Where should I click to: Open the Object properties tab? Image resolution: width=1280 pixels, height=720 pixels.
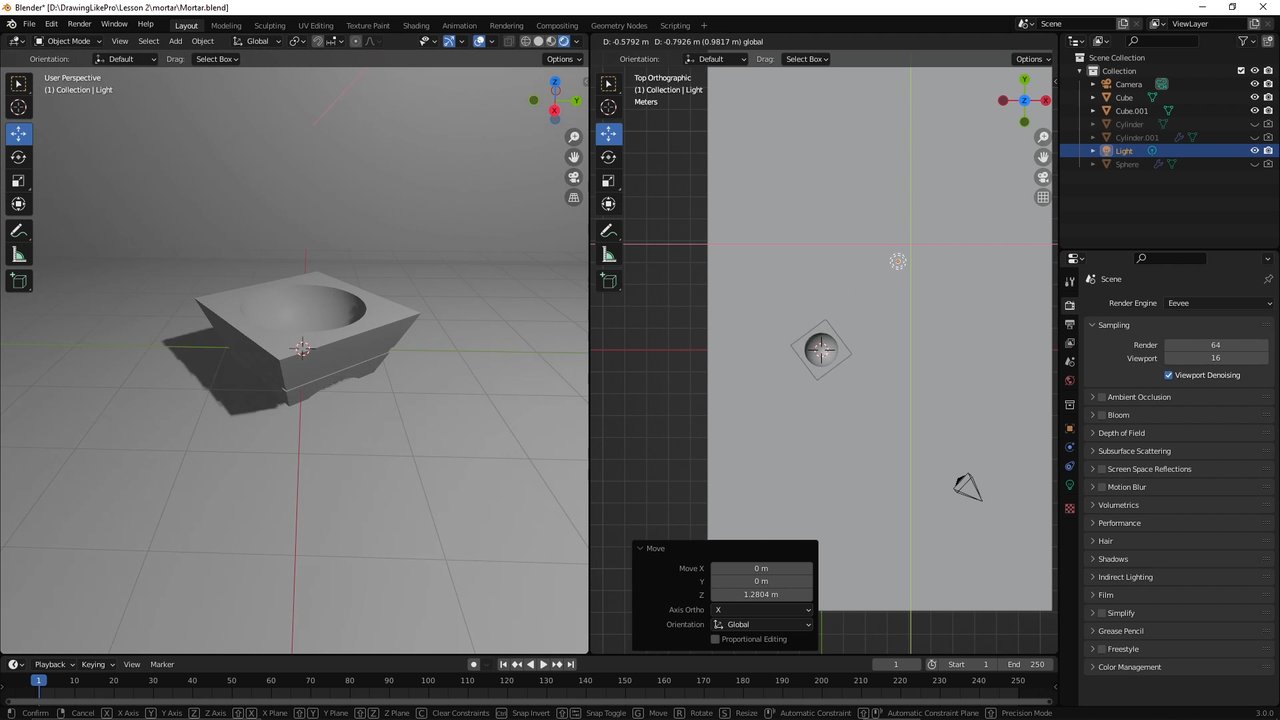[x=1070, y=428]
